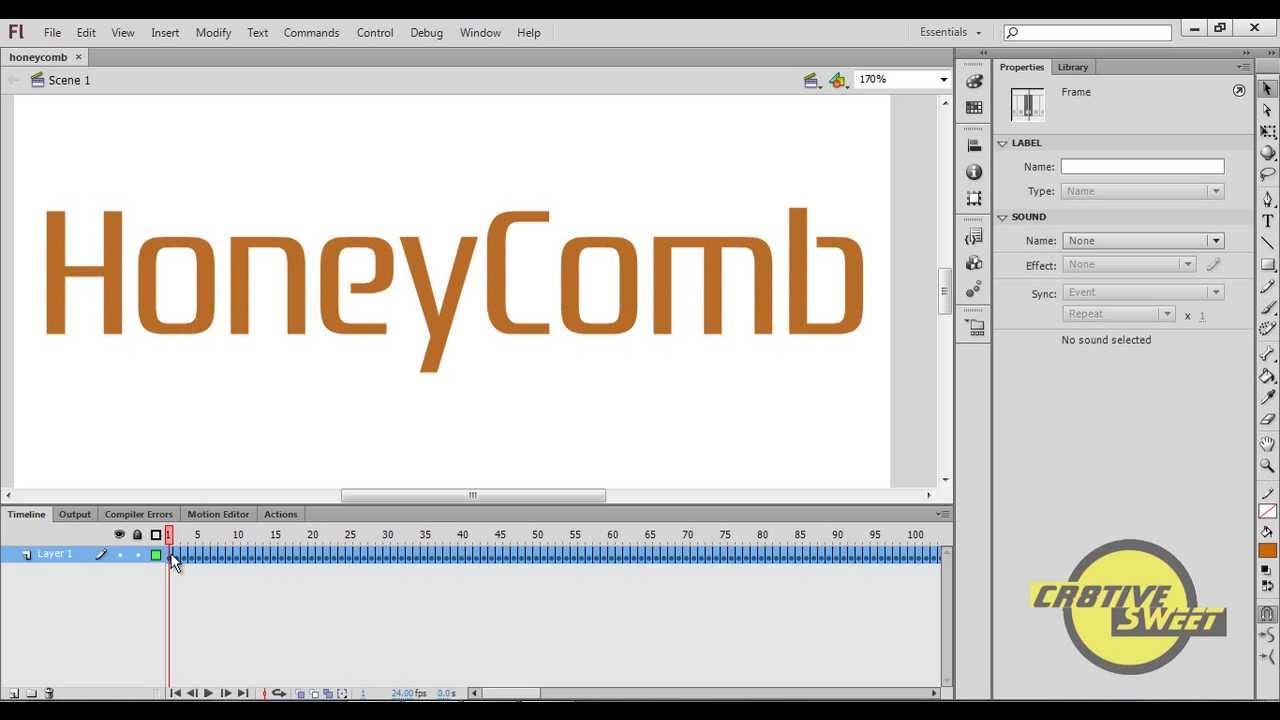This screenshot has height=720, width=1280.
Task: Open the Code Snippets panel icon
Action: [975, 237]
